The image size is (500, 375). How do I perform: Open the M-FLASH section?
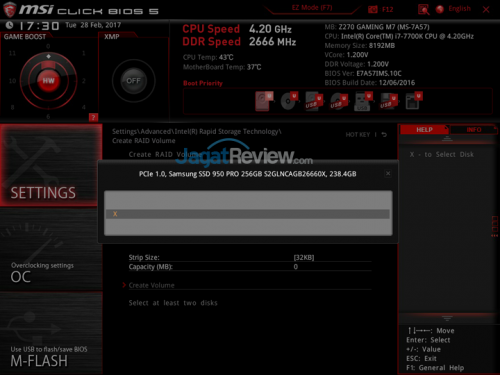[x=51, y=334]
